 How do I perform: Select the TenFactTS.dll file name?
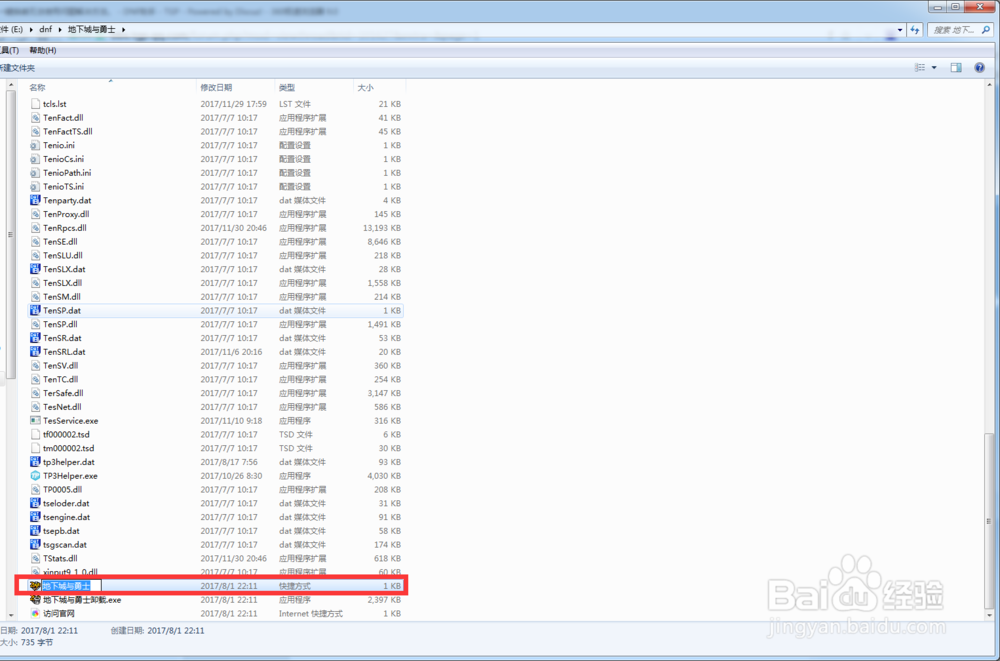[x=68, y=131]
